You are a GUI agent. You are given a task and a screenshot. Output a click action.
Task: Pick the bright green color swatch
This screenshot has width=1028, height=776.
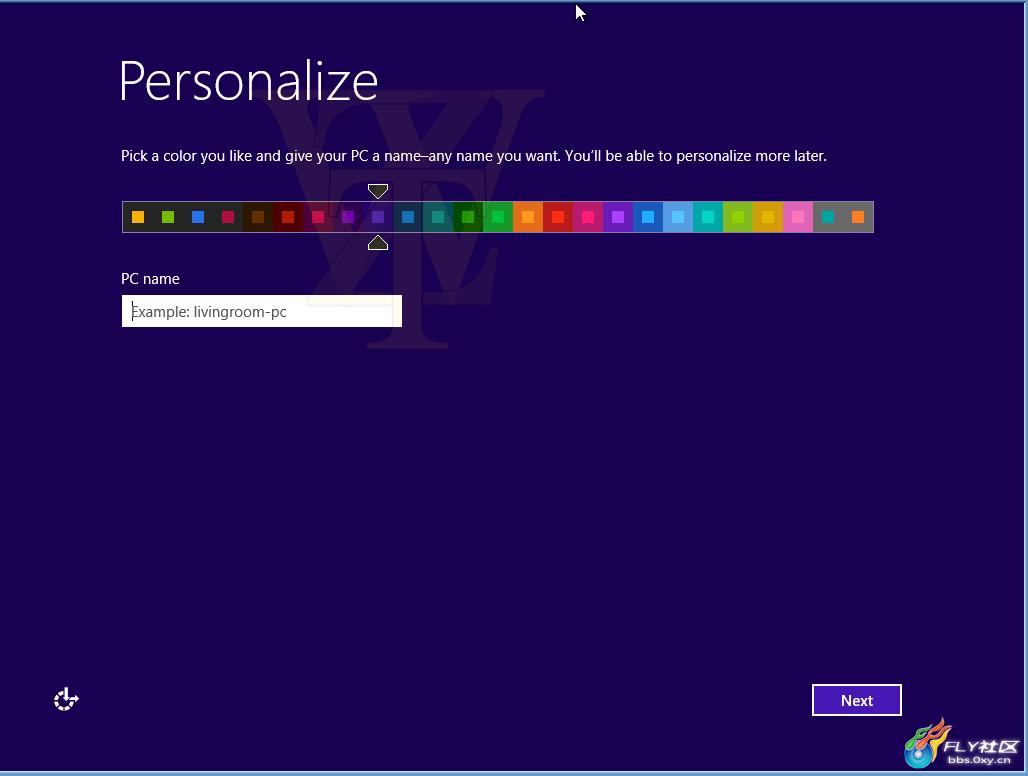tap(498, 217)
